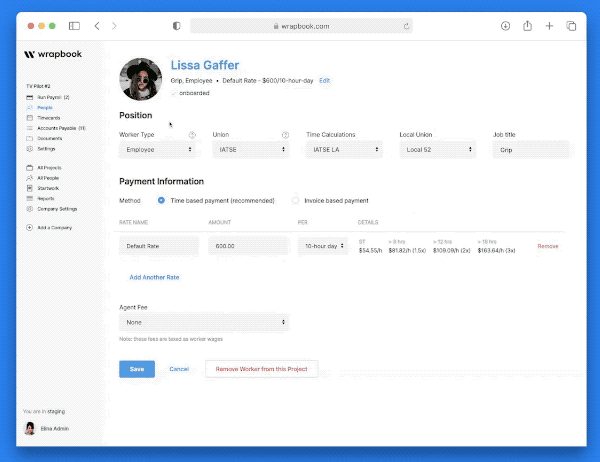Click the Elina Admin user name
Screen dimensions: 600x462
[55, 429]
